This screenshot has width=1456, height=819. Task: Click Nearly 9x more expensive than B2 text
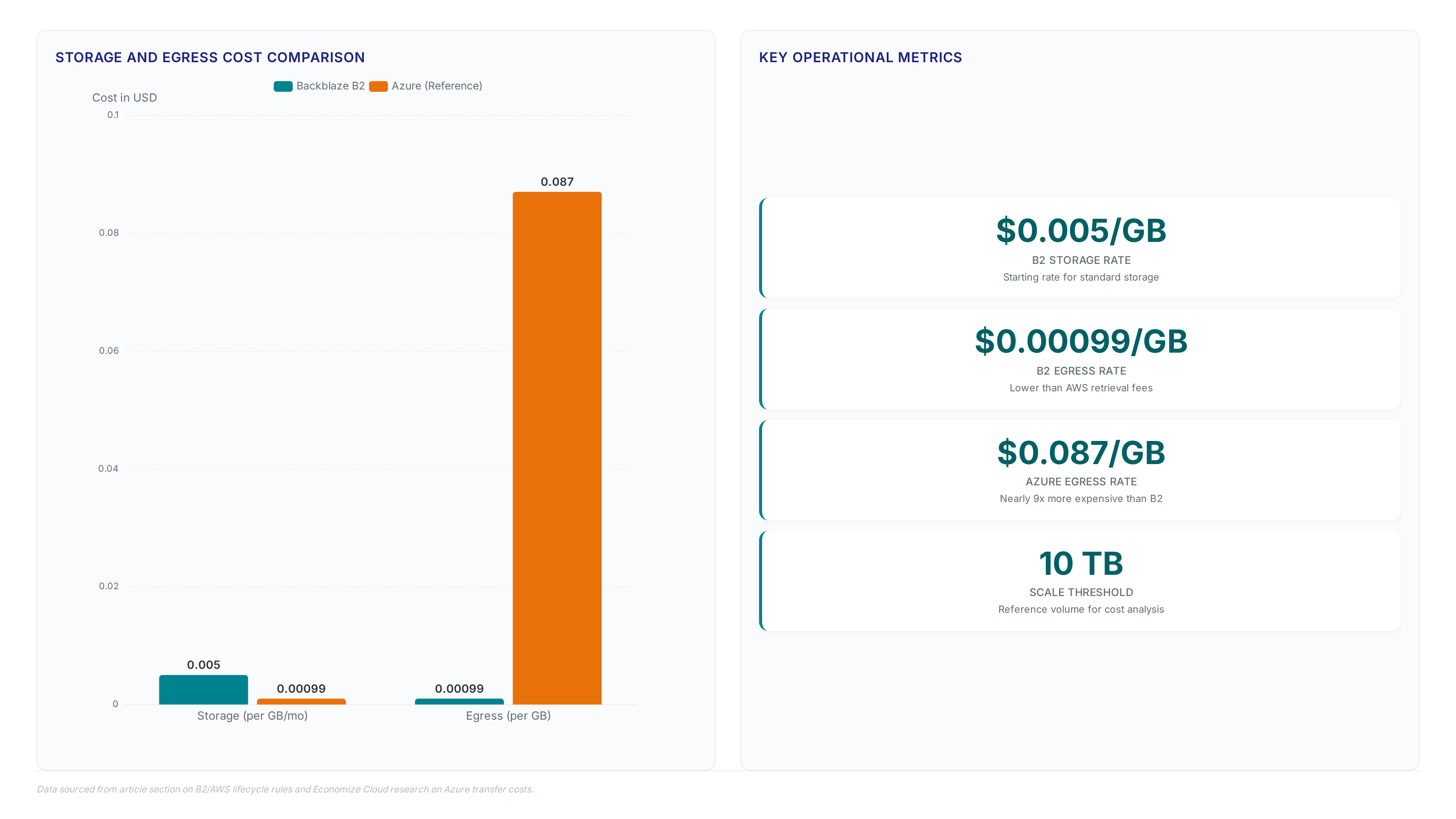1081,499
